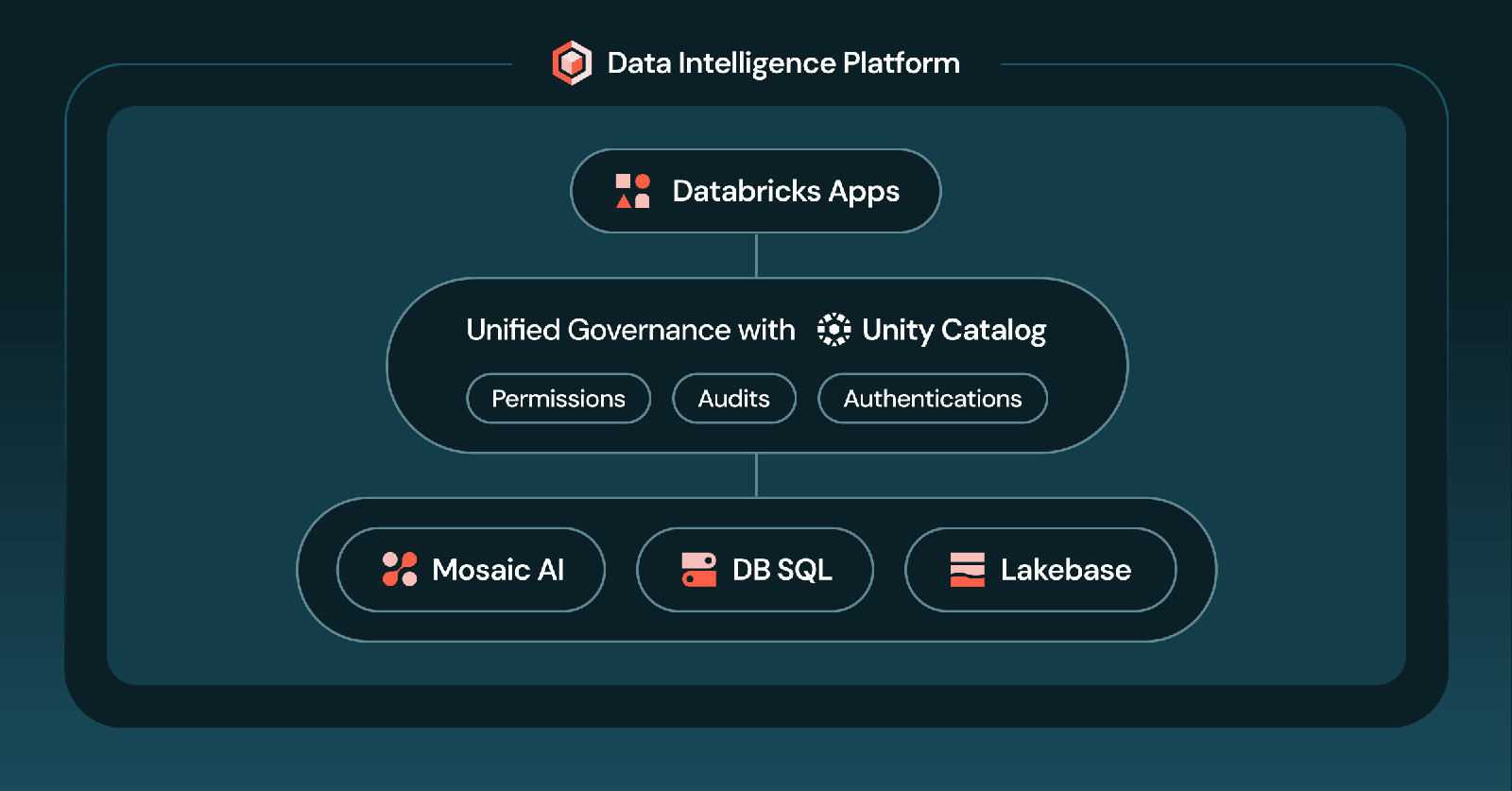Viewport: 1512px width, 791px height.
Task: Click the DB SQL database icon
Action: click(699, 570)
